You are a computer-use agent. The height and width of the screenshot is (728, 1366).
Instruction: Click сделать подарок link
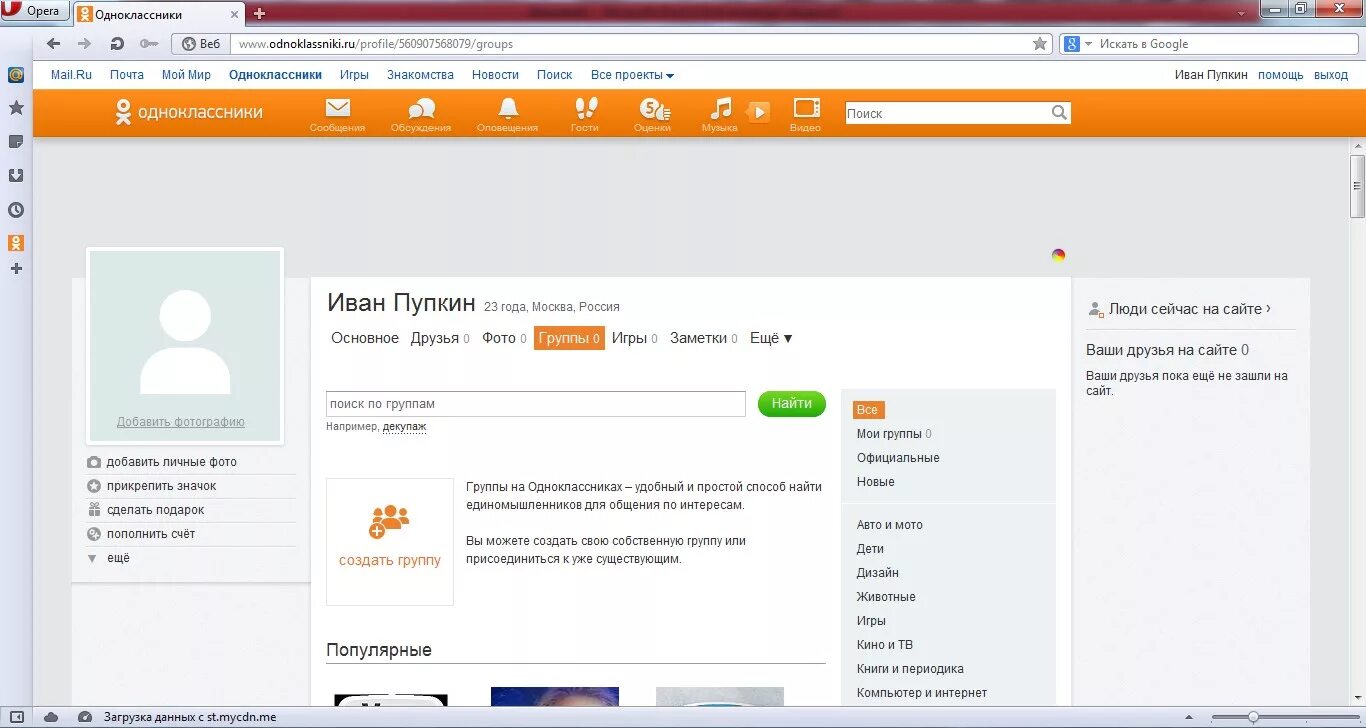156,510
